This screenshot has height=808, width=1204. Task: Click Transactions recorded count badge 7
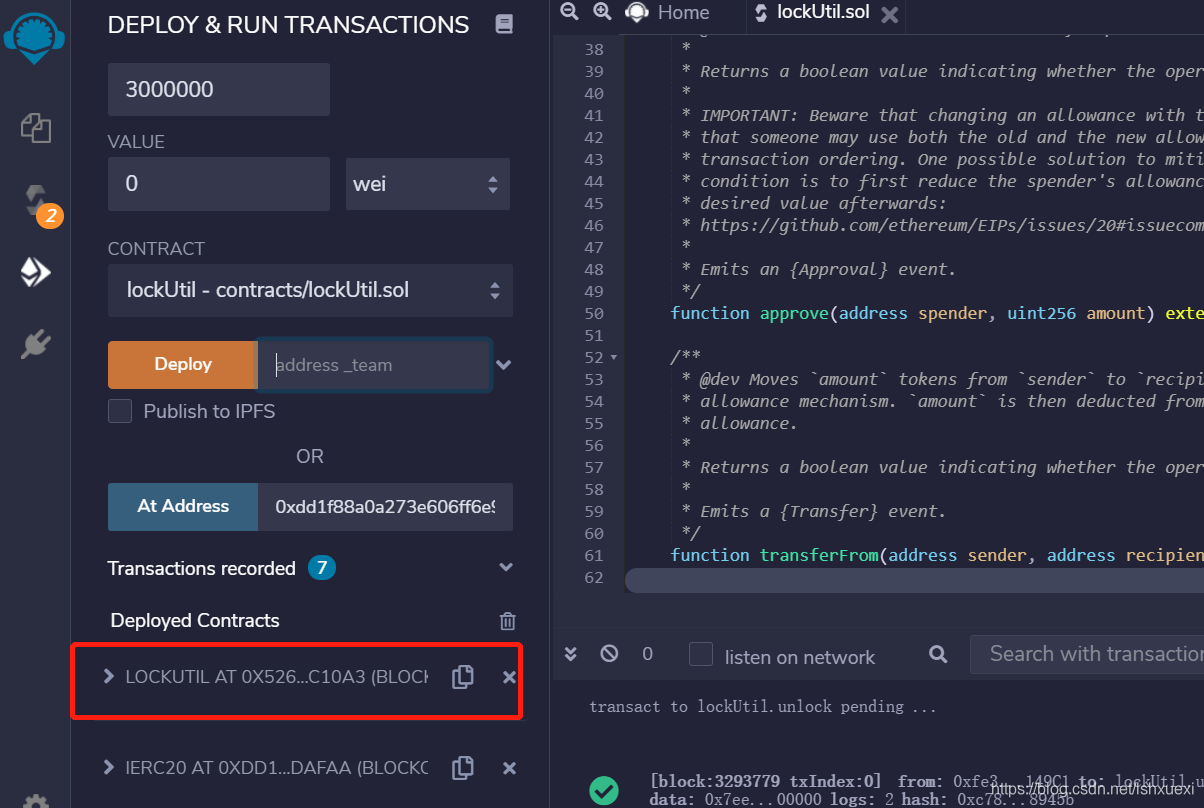pyautogui.click(x=322, y=568)
